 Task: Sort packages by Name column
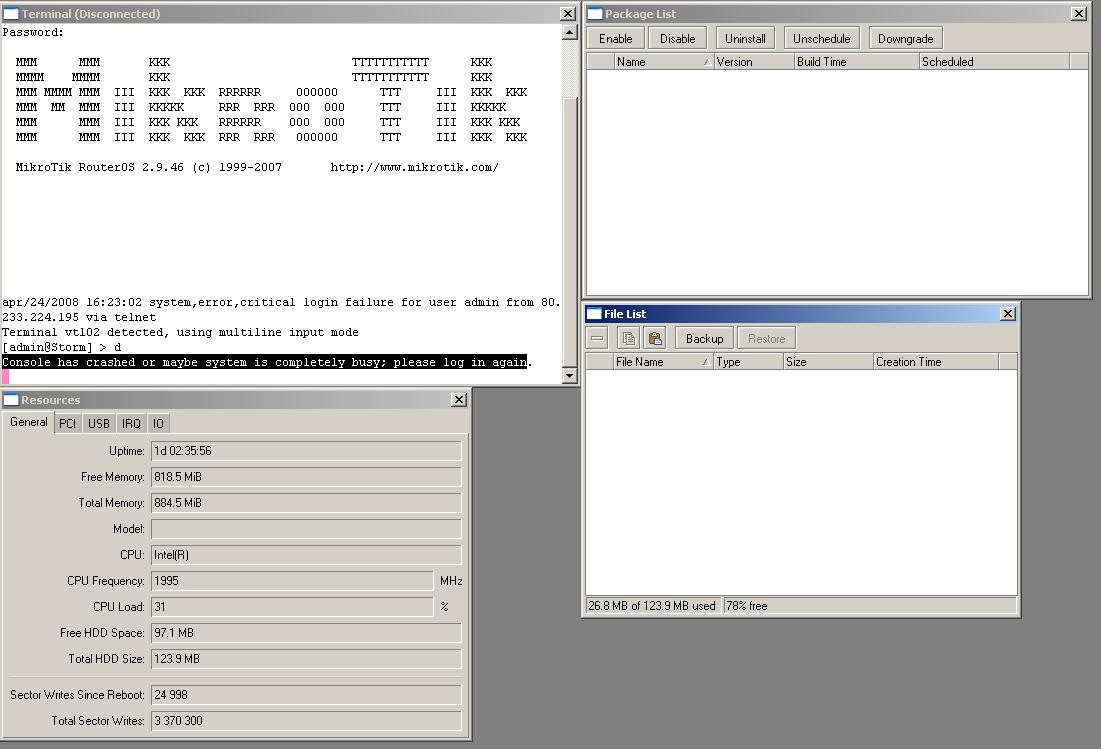(x=664, y=62)
